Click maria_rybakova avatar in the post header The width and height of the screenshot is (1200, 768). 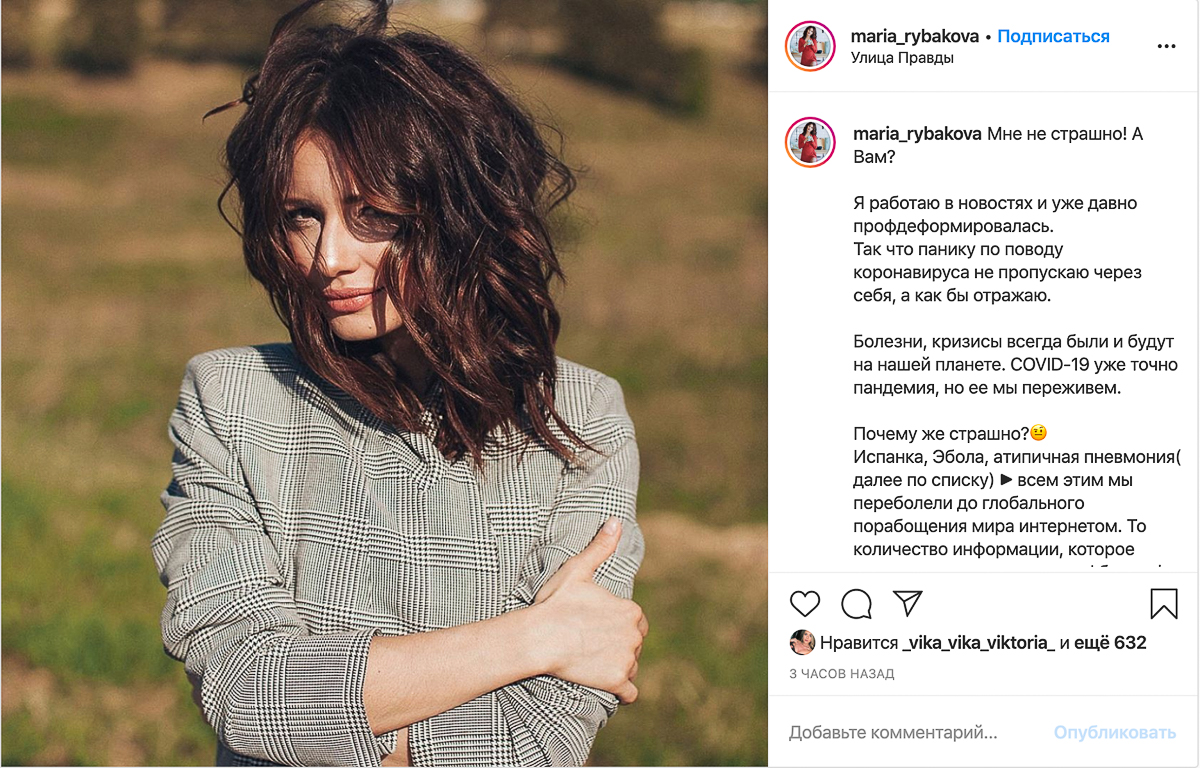point(810,46)
